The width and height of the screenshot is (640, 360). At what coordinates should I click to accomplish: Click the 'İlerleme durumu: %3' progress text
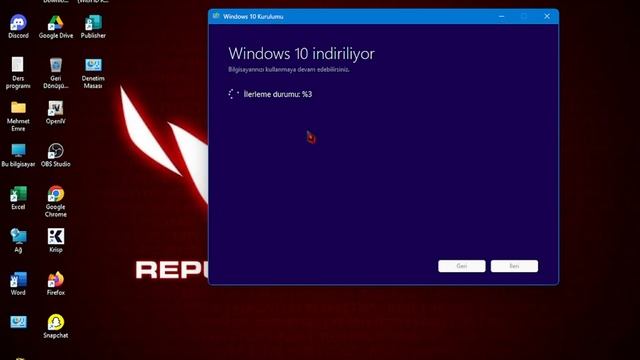(278, 94)
